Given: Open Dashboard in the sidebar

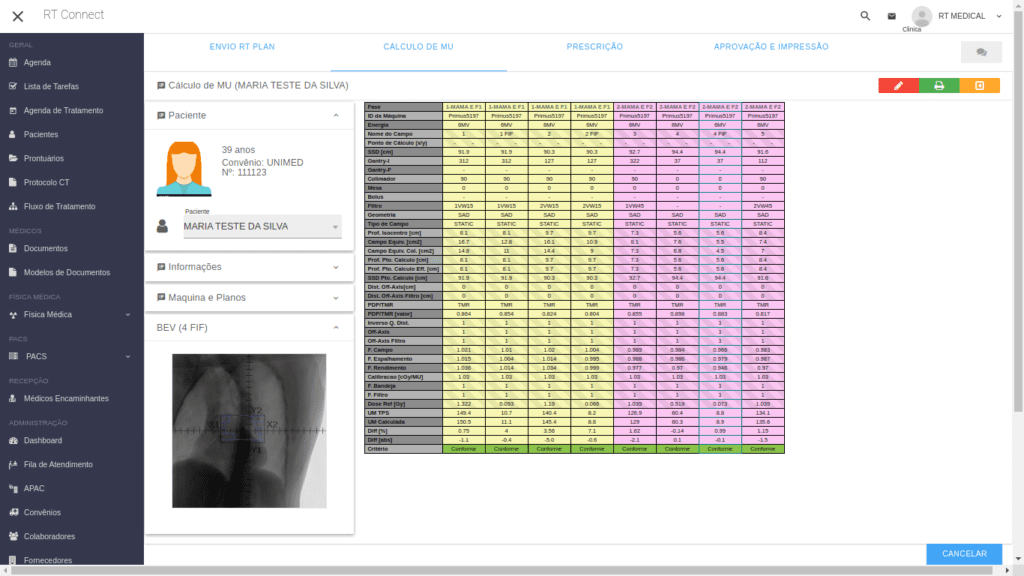Looking at the screenshot, I should 42,440.
